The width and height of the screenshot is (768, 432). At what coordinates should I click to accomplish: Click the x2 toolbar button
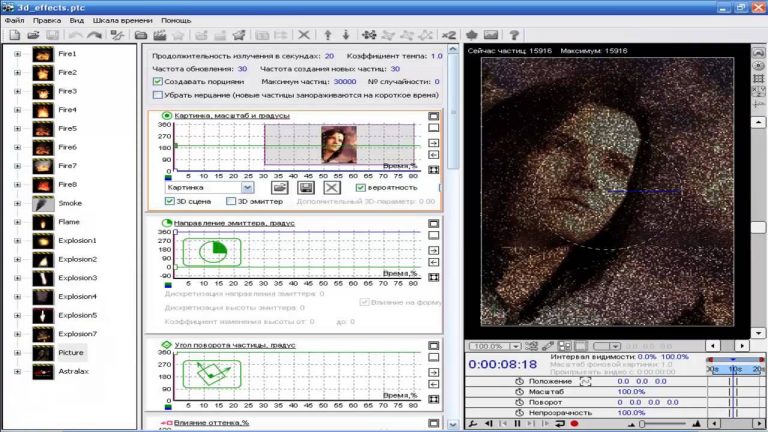click(x=449, y=35)
